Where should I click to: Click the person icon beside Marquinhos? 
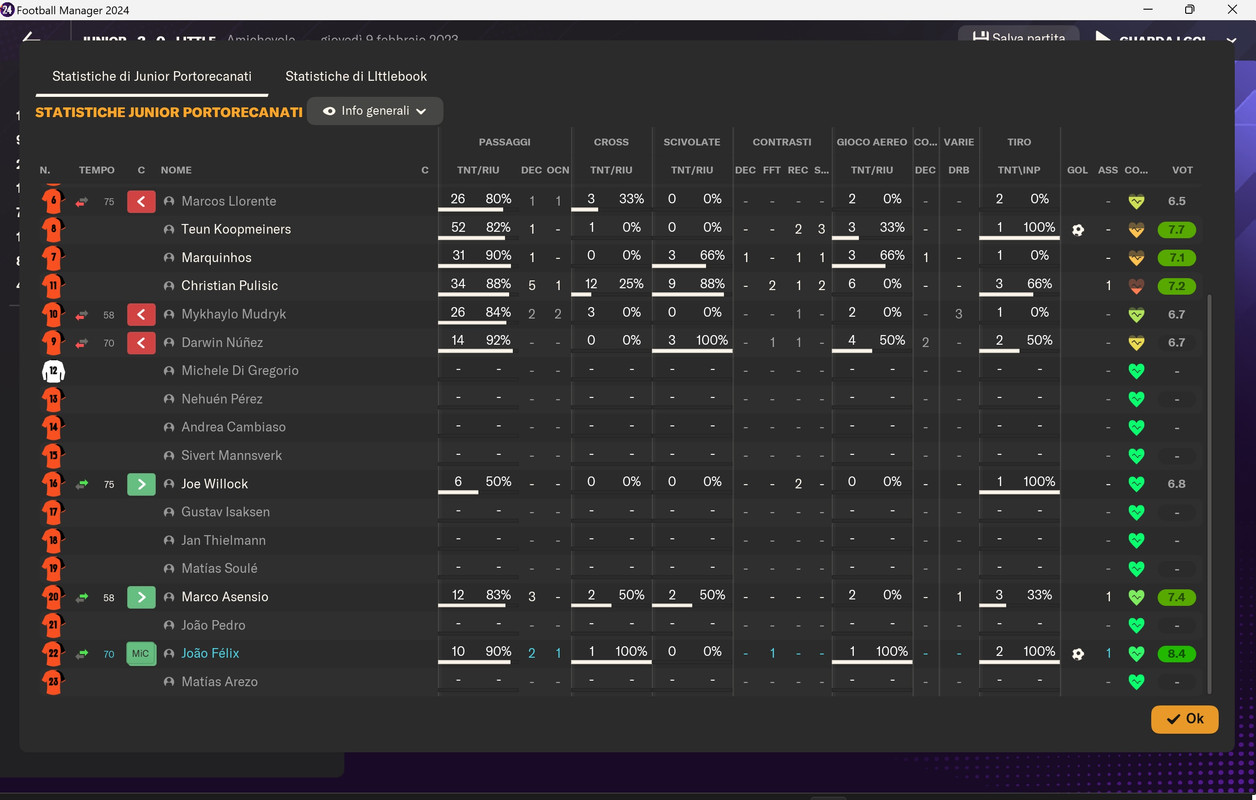click(x=169, y=258)
